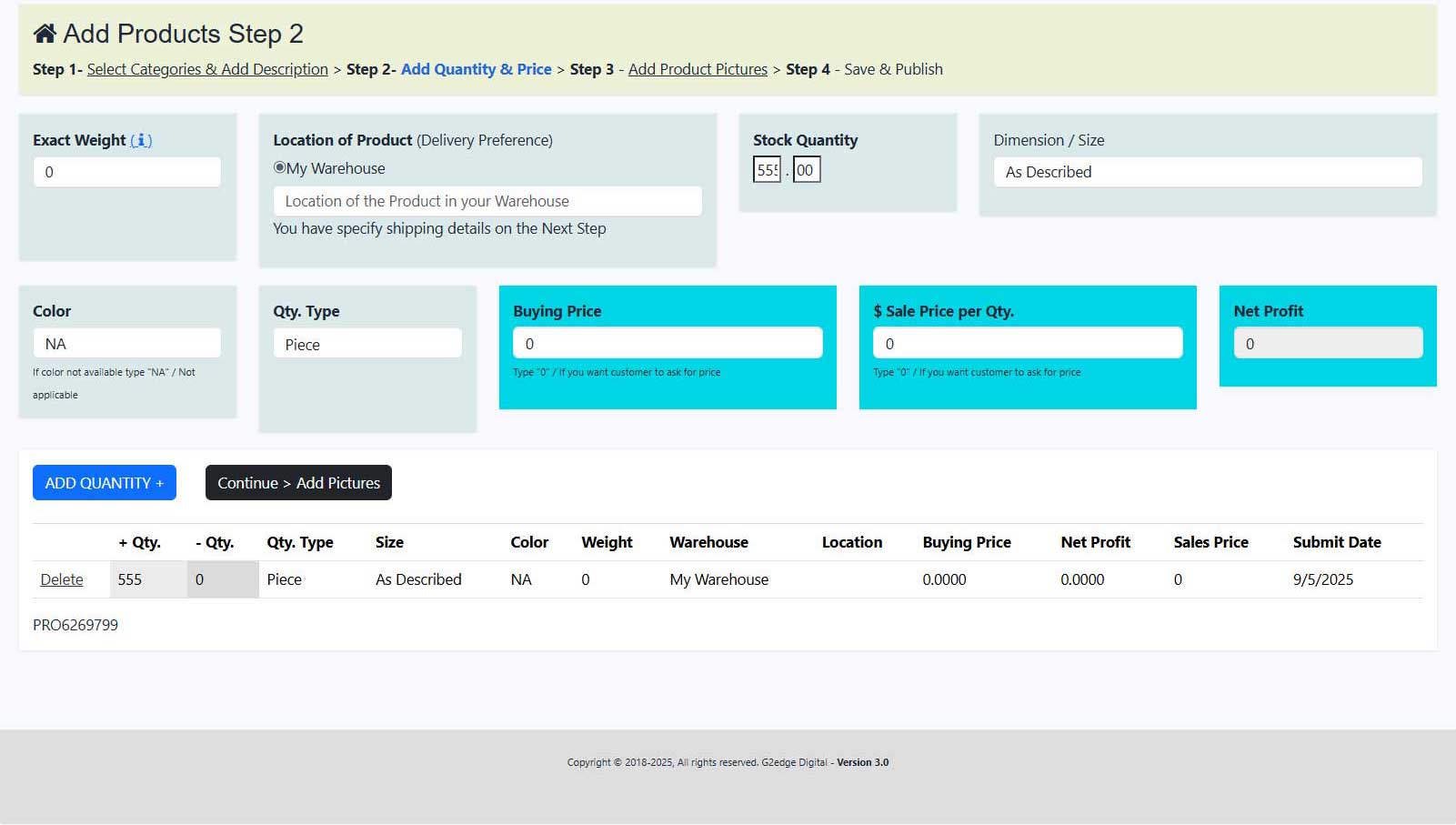Click the Warehouse column header
Image resolution: width=1456 pixels, height=825 pixels.
click(708, 542)
